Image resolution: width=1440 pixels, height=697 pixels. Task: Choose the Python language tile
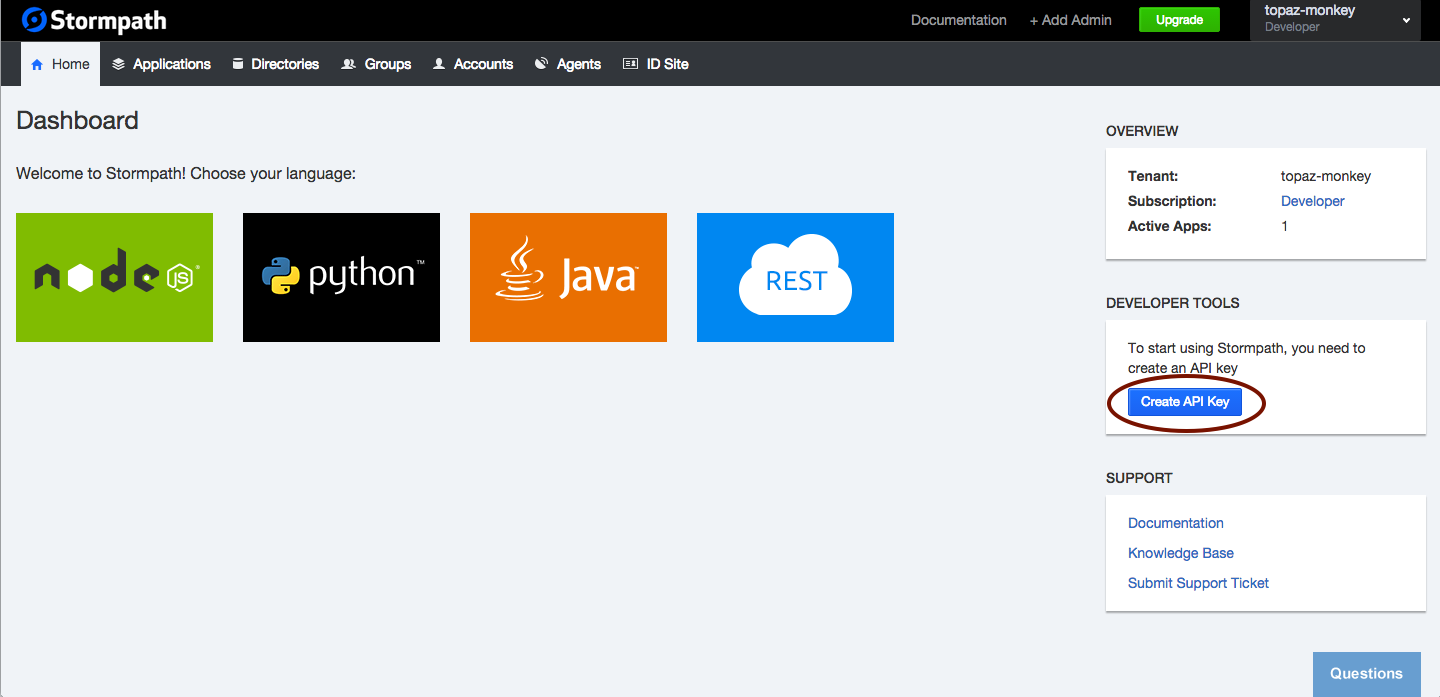pos(341,277)
